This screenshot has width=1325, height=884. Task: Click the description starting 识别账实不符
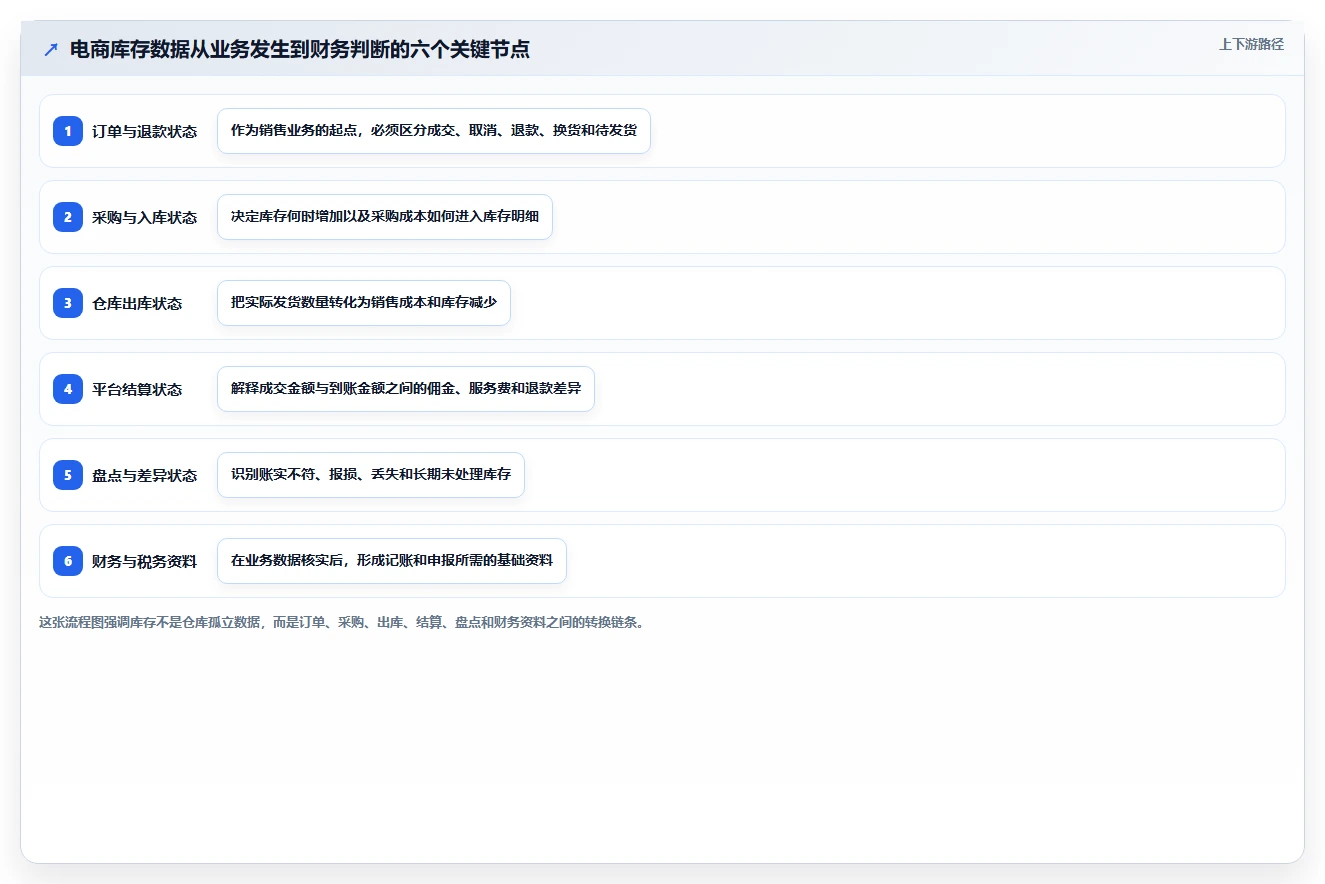pyautogui.click(x=371, y=475)
